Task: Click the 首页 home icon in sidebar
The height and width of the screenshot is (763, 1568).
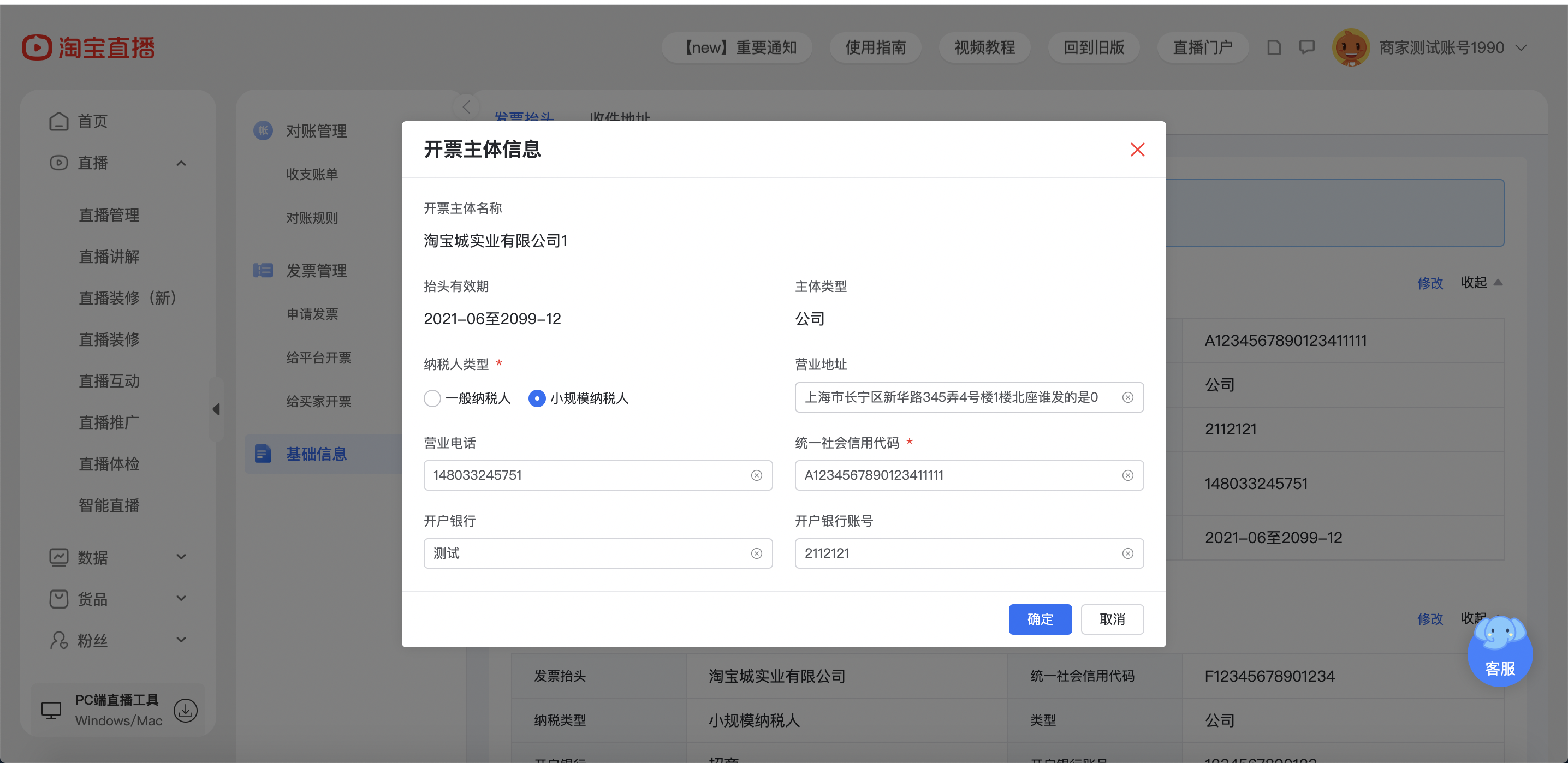Action: (58, 121)
